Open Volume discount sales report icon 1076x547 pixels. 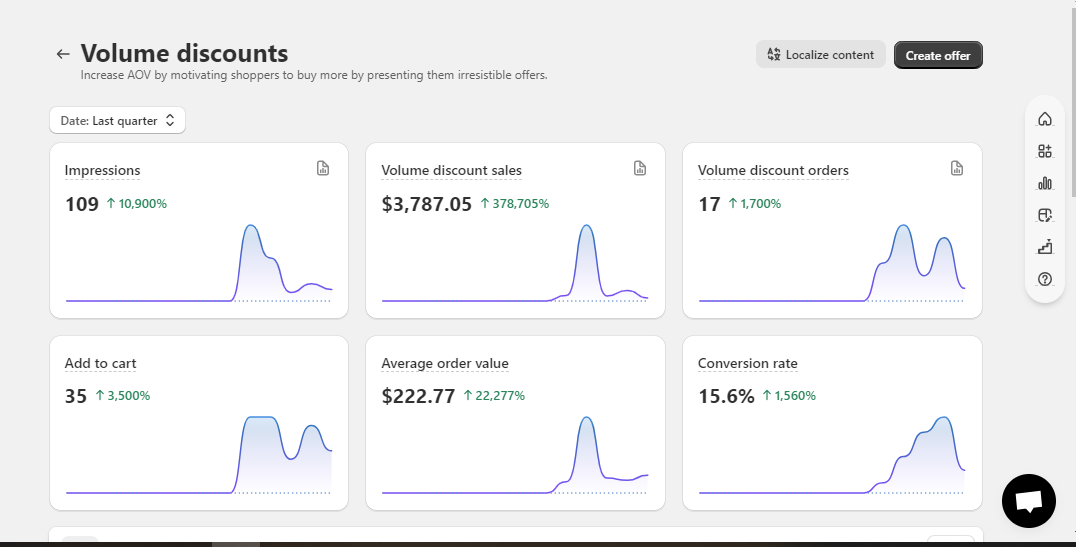click(x=640, y=168)
